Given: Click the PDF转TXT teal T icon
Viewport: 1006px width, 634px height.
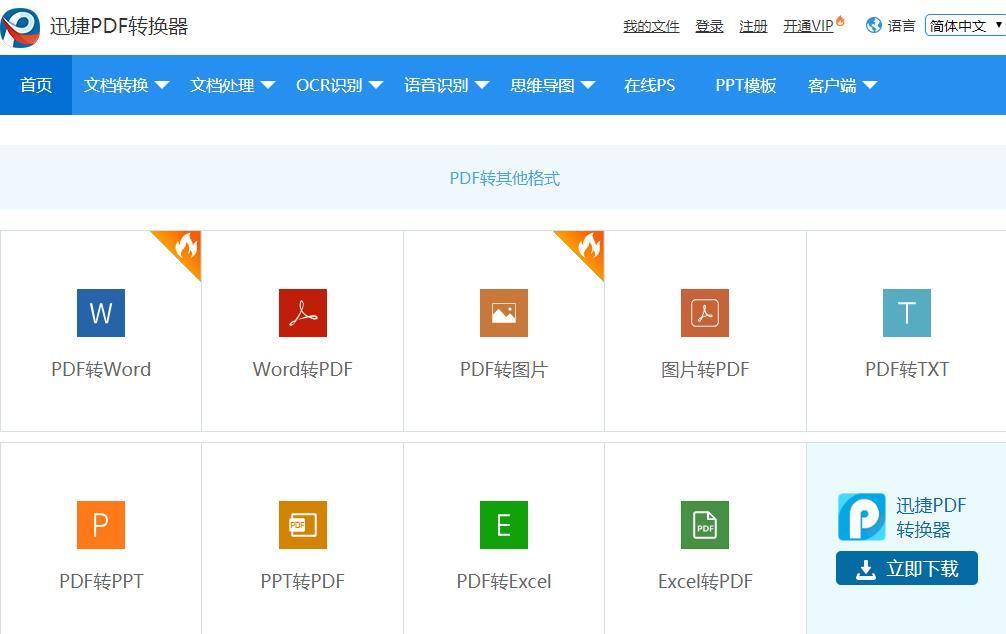Looking at the screenshot, I should click(x=906, y=313).
